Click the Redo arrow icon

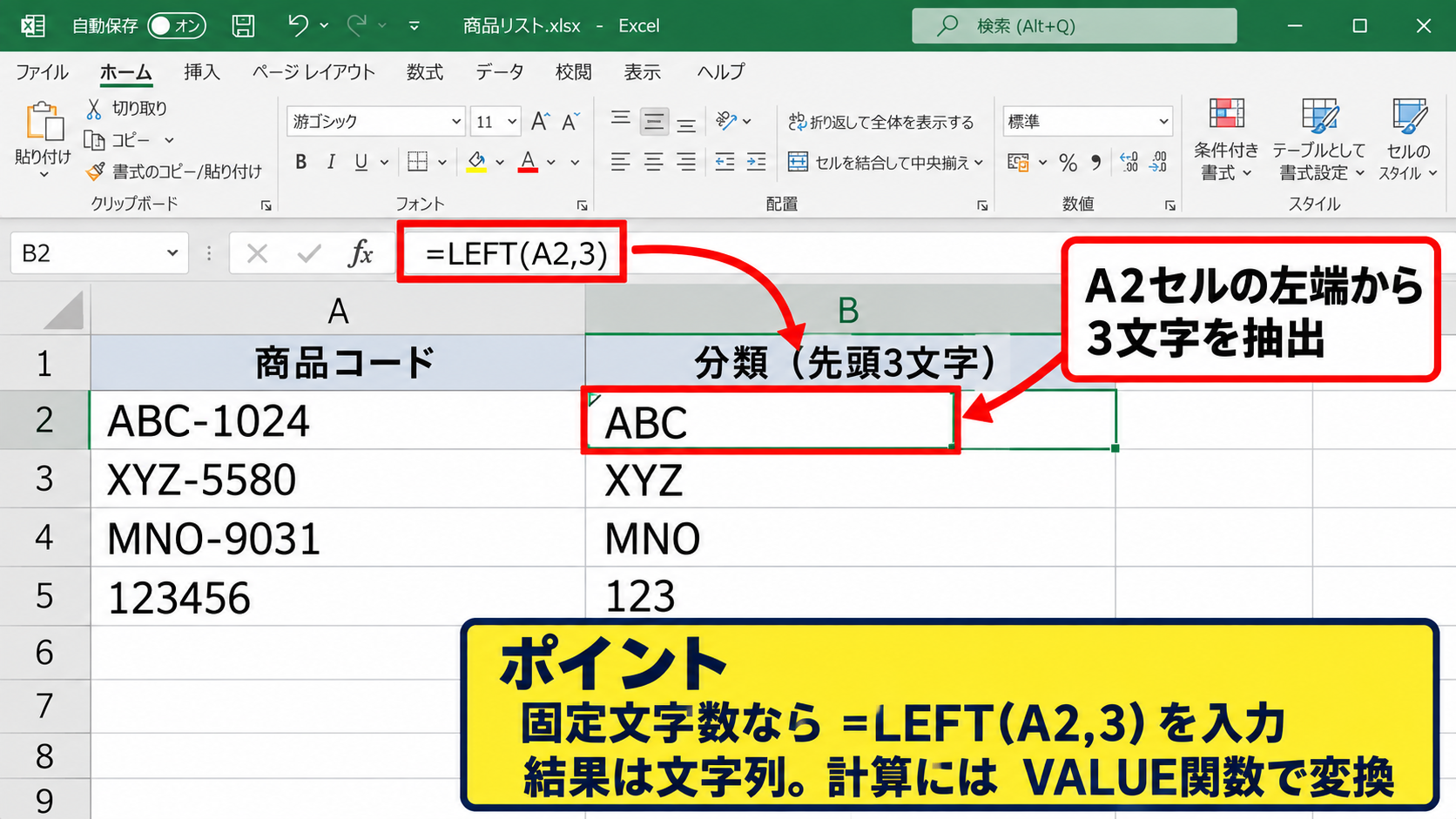tap(357, 25)
